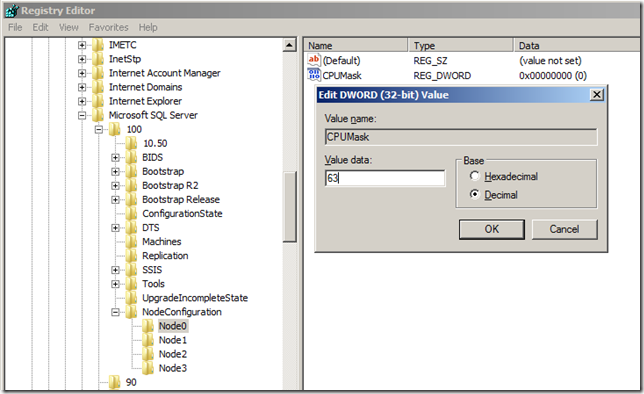The image size is (644, 394).
Task: Click the REG_DWORD type cell
Action: pos(442,76)
